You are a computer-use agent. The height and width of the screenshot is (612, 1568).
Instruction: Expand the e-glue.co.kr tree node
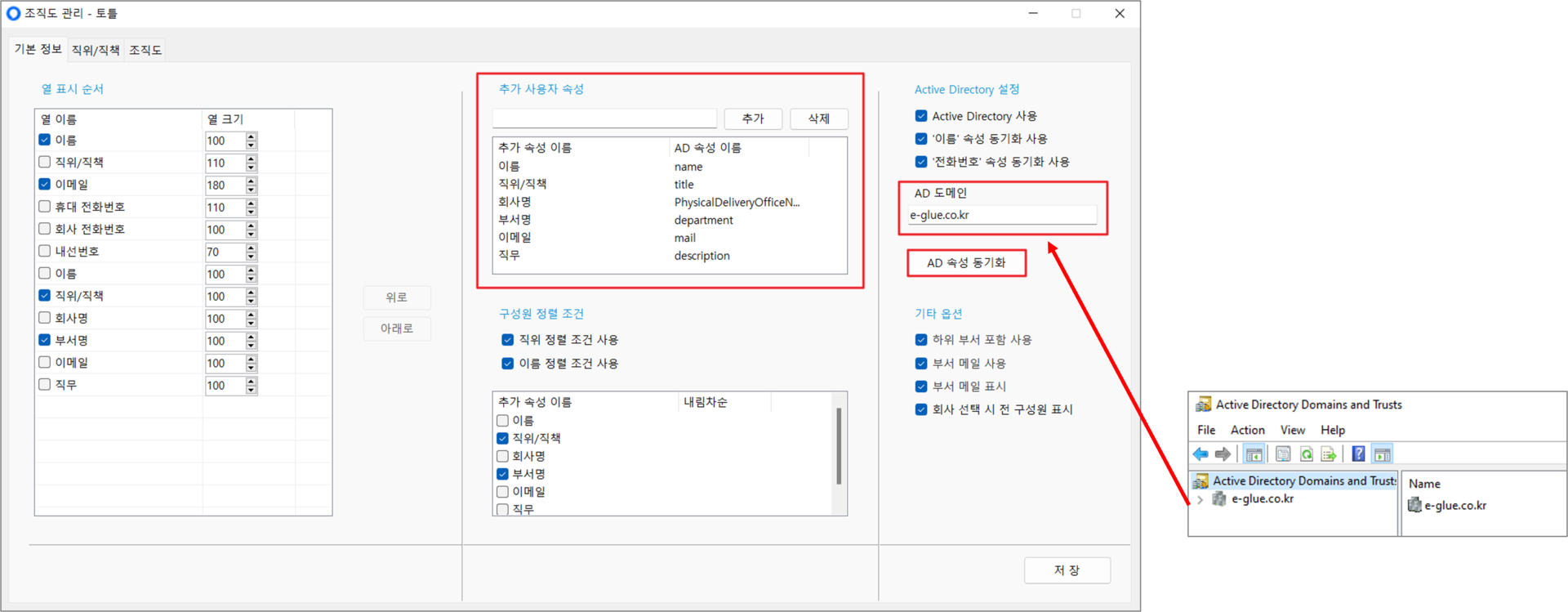pos(1200,499)
